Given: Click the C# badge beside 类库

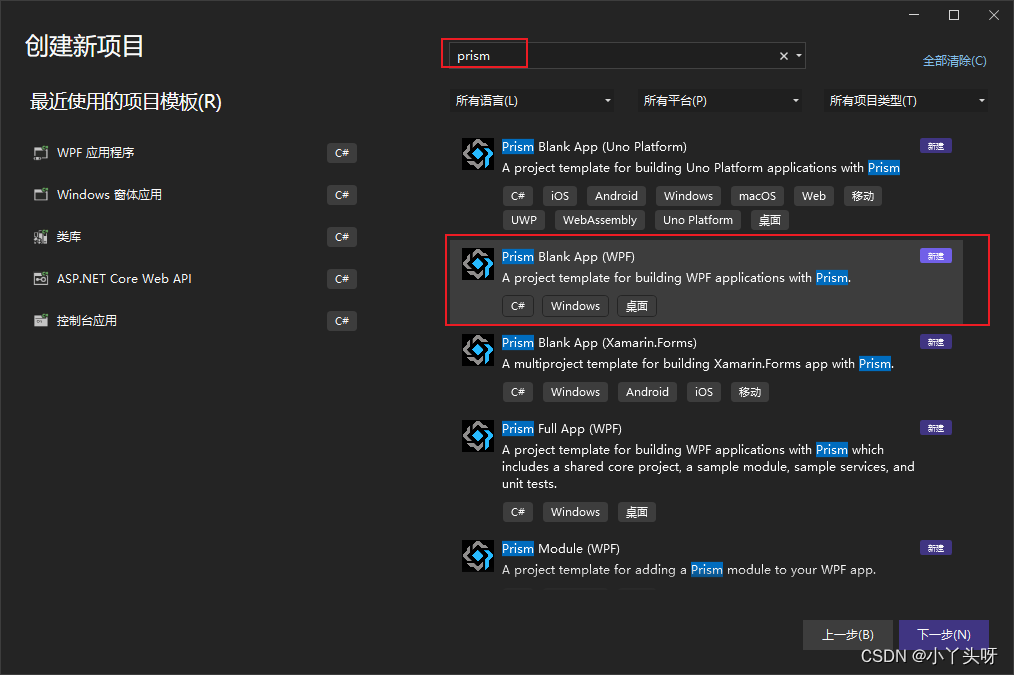Looking at the screenshot, I should click(342, 237).
